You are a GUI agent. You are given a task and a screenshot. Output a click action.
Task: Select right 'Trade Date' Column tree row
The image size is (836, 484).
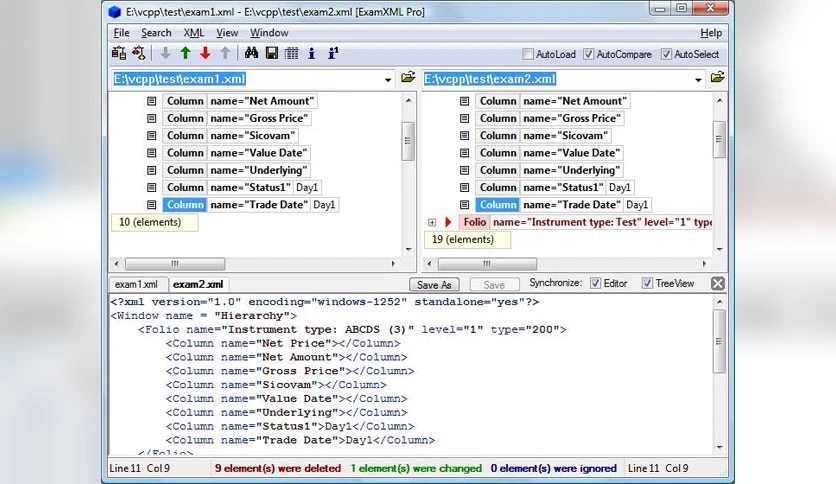coord(564,205)
